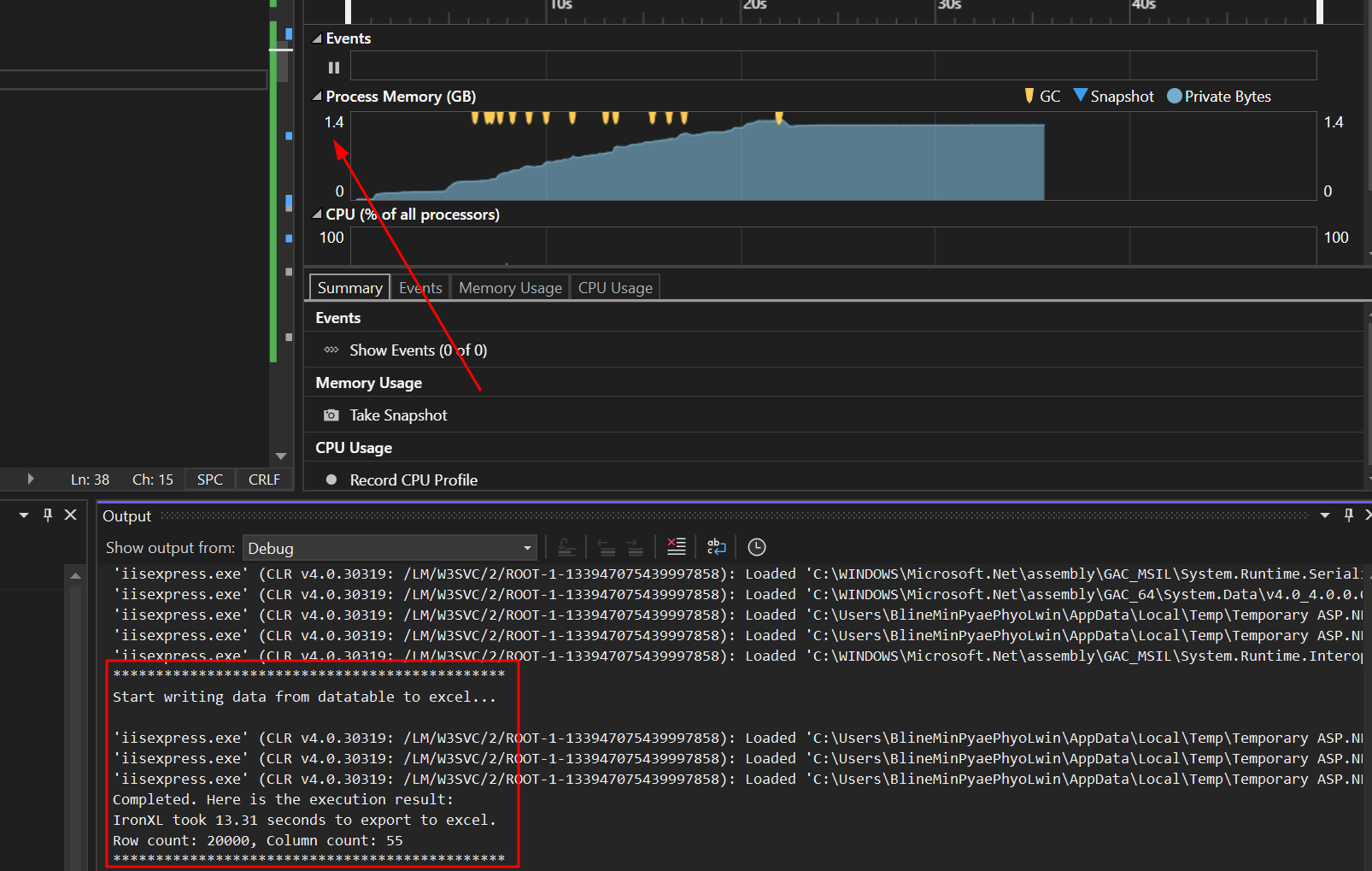Collapse the Events section
1372x871 pixels.
point(317,38)
